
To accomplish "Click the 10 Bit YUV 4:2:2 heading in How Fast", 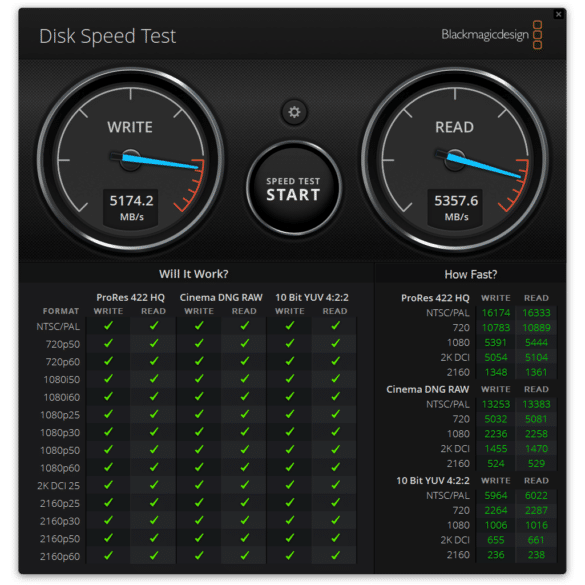I will click(433, 481).
